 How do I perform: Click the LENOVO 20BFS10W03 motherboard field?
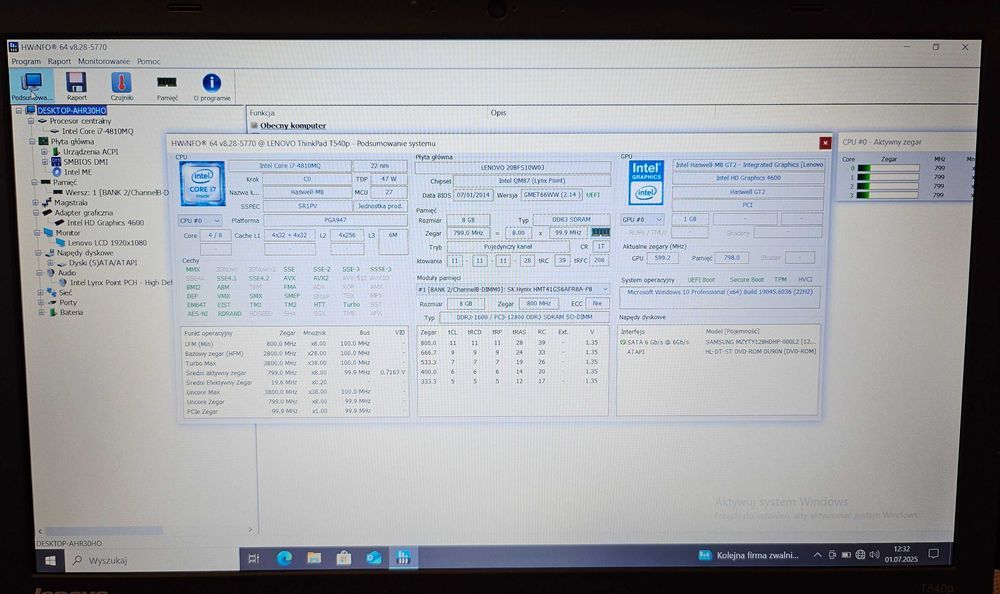[513, 168]
